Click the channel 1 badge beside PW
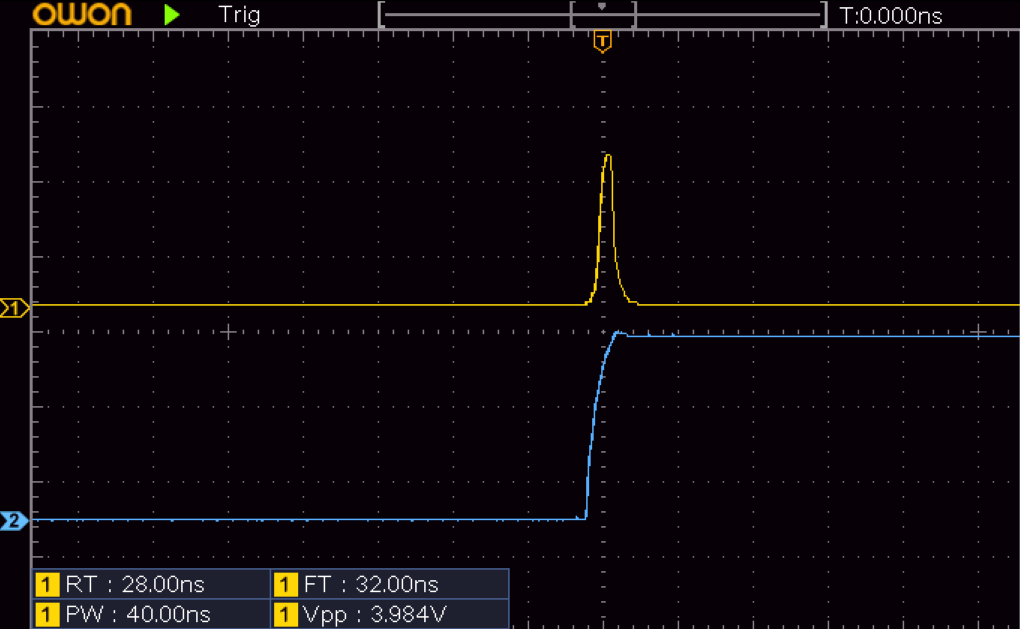Image resolution: width=1020 pixels, height=629 pixels. click(47, 613)
